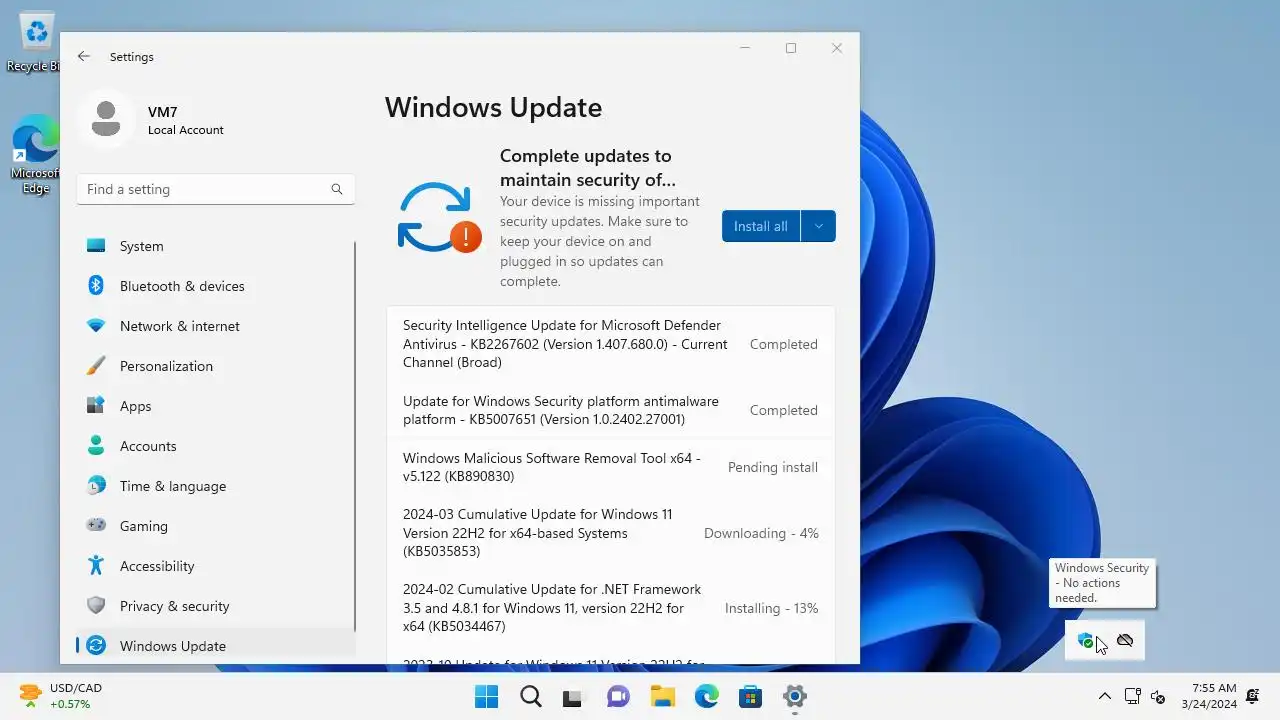Click .NET Framework update KB5034467 entry
The height and width of the screenshot is (720, 1280).
(610, 608)
